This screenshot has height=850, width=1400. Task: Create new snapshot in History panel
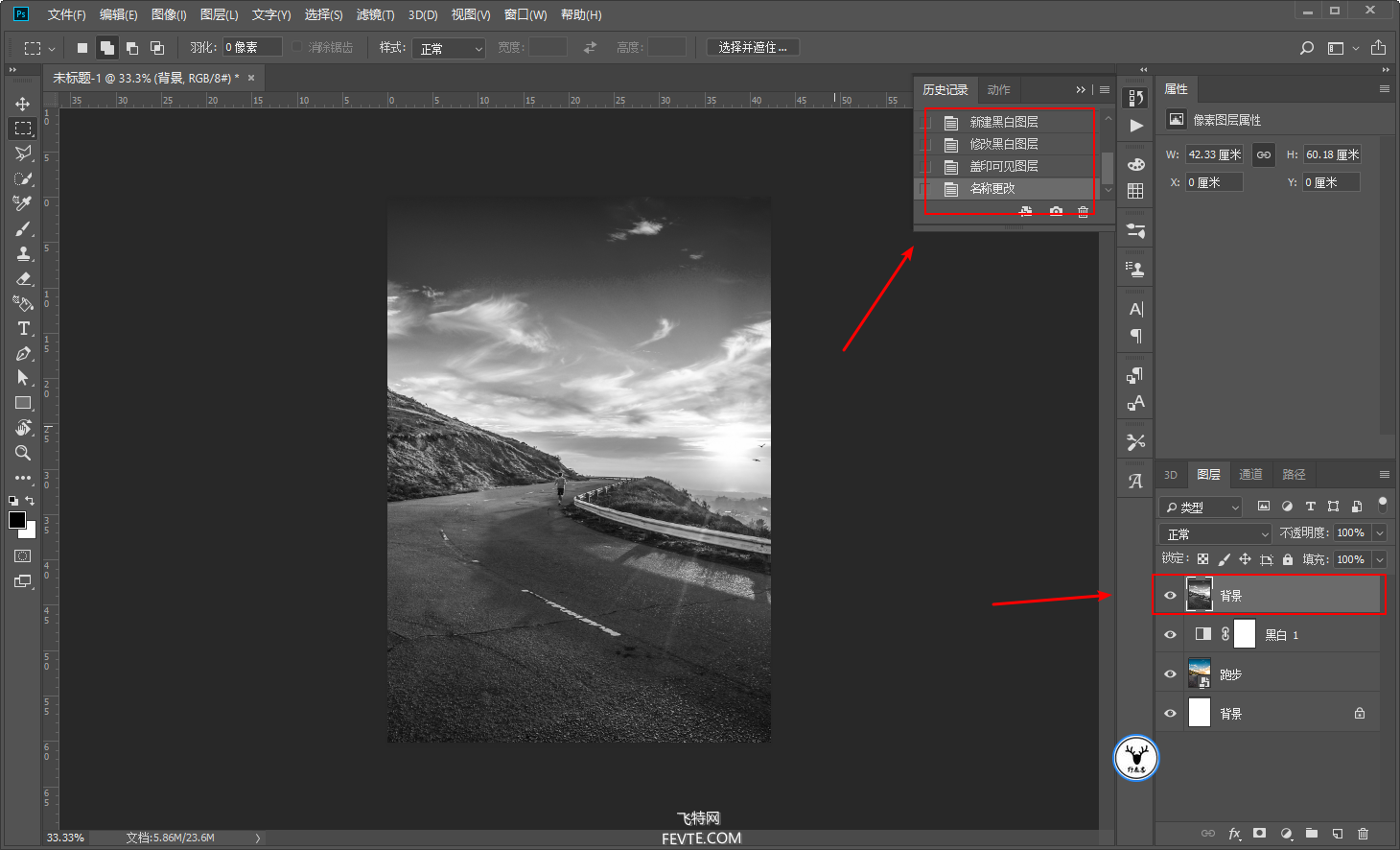click(1056, 211)
